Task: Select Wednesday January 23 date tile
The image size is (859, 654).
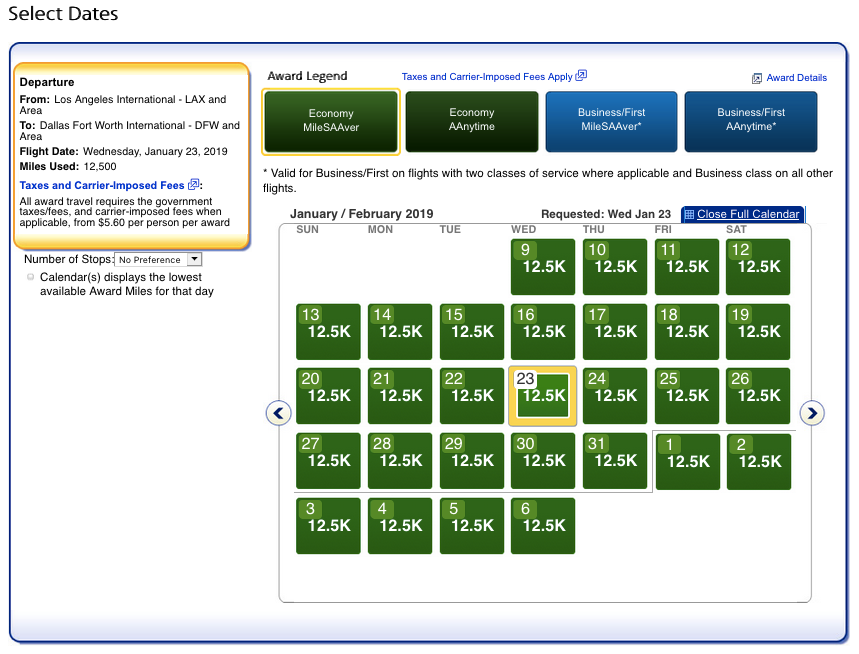Action: pyautogui.click(x=543, y=396)
